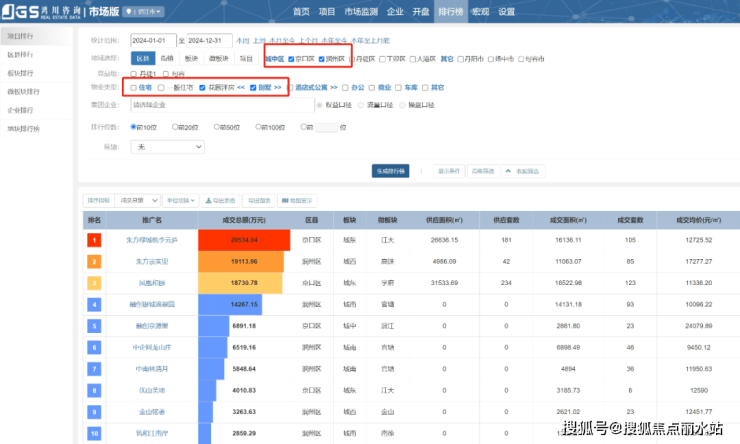The image size is (740, 444).
Task: Click the export table download icon button
Action: [x=220, y=201]
